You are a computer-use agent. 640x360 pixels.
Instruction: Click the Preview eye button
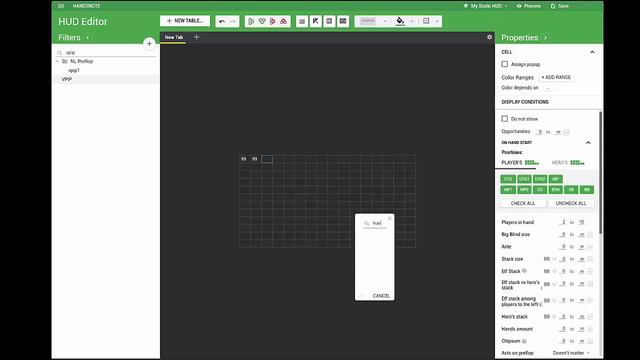(529, 6)
